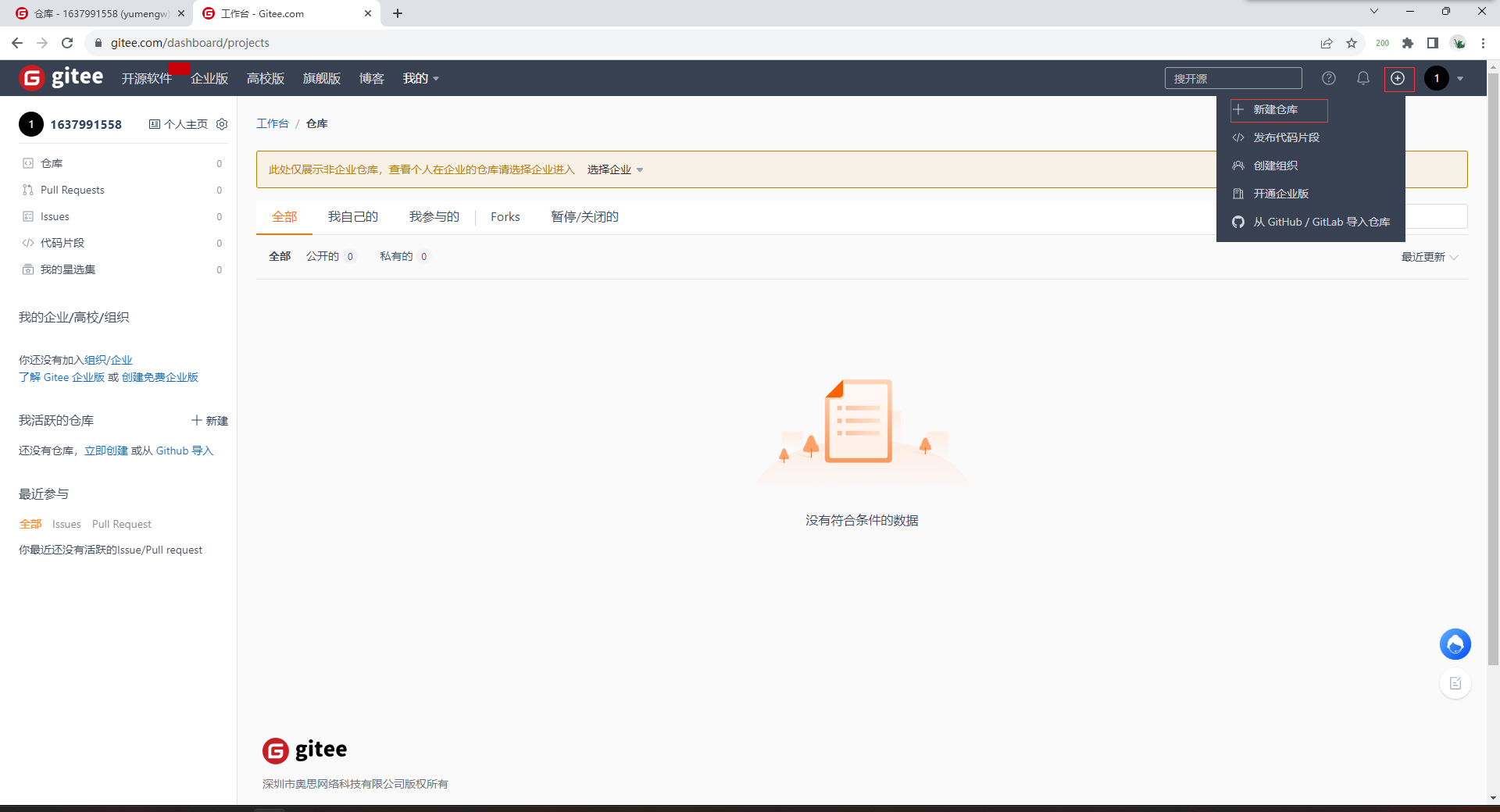This screenshot has width=1500, height=812.
Task: Click the 新建 button under 我活跃的仓库
Action: (210, 421)
